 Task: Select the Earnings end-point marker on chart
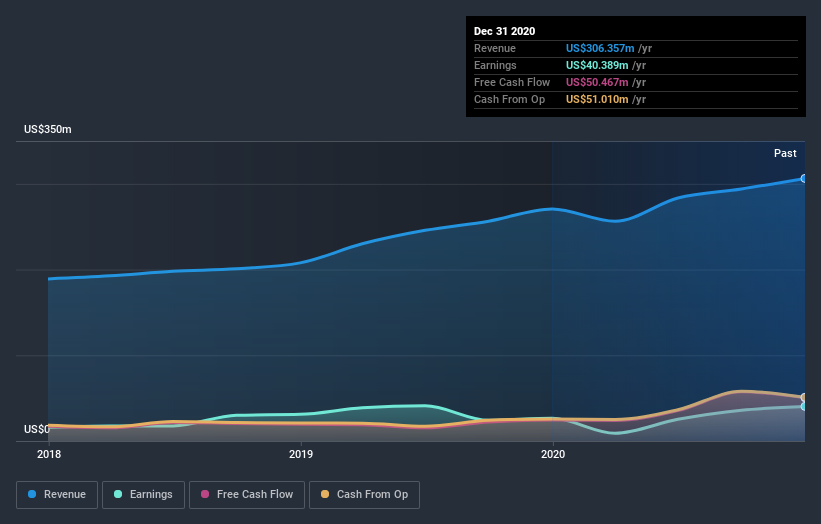point(804,406)
